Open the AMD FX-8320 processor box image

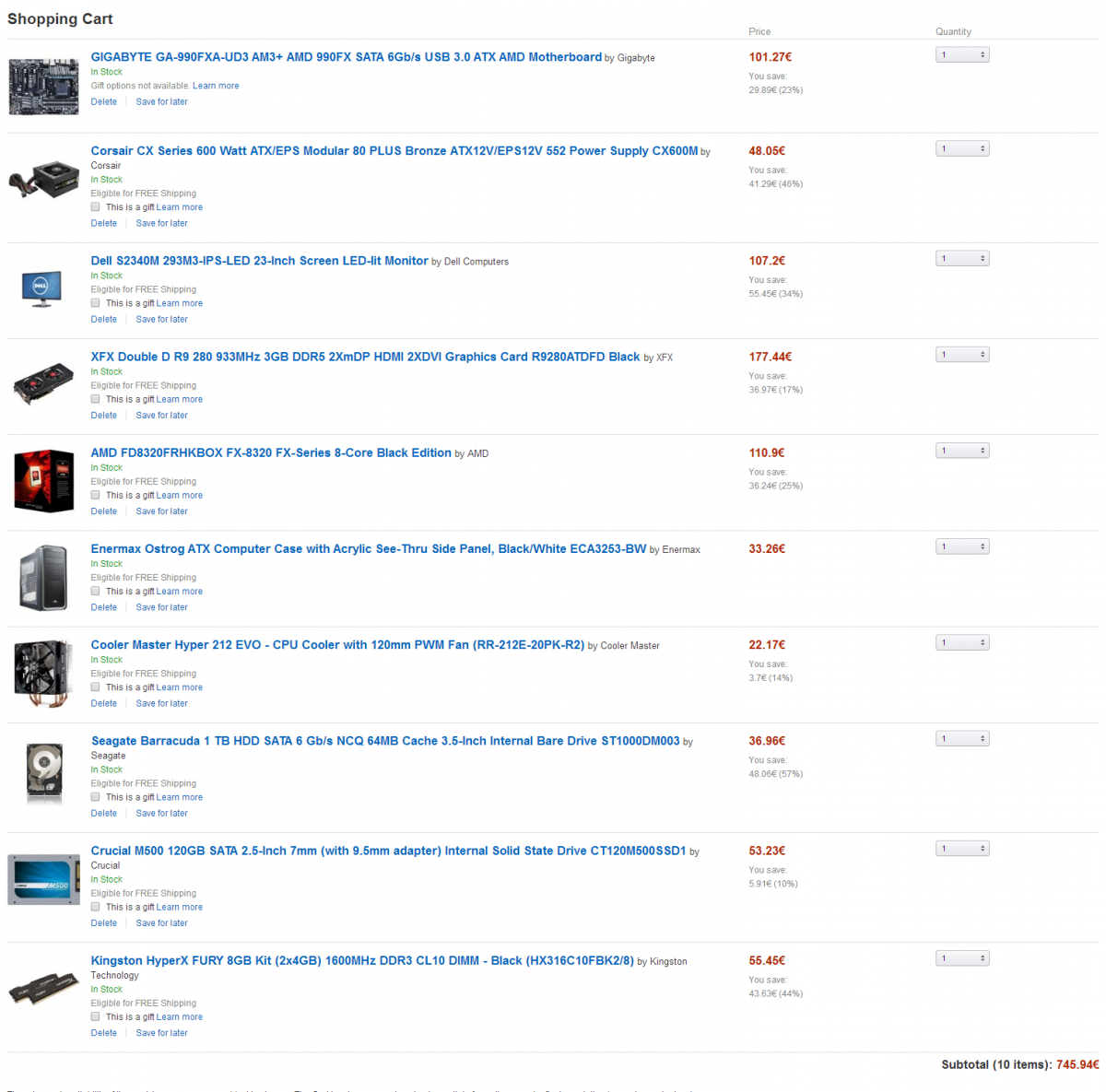coord(43,480)
